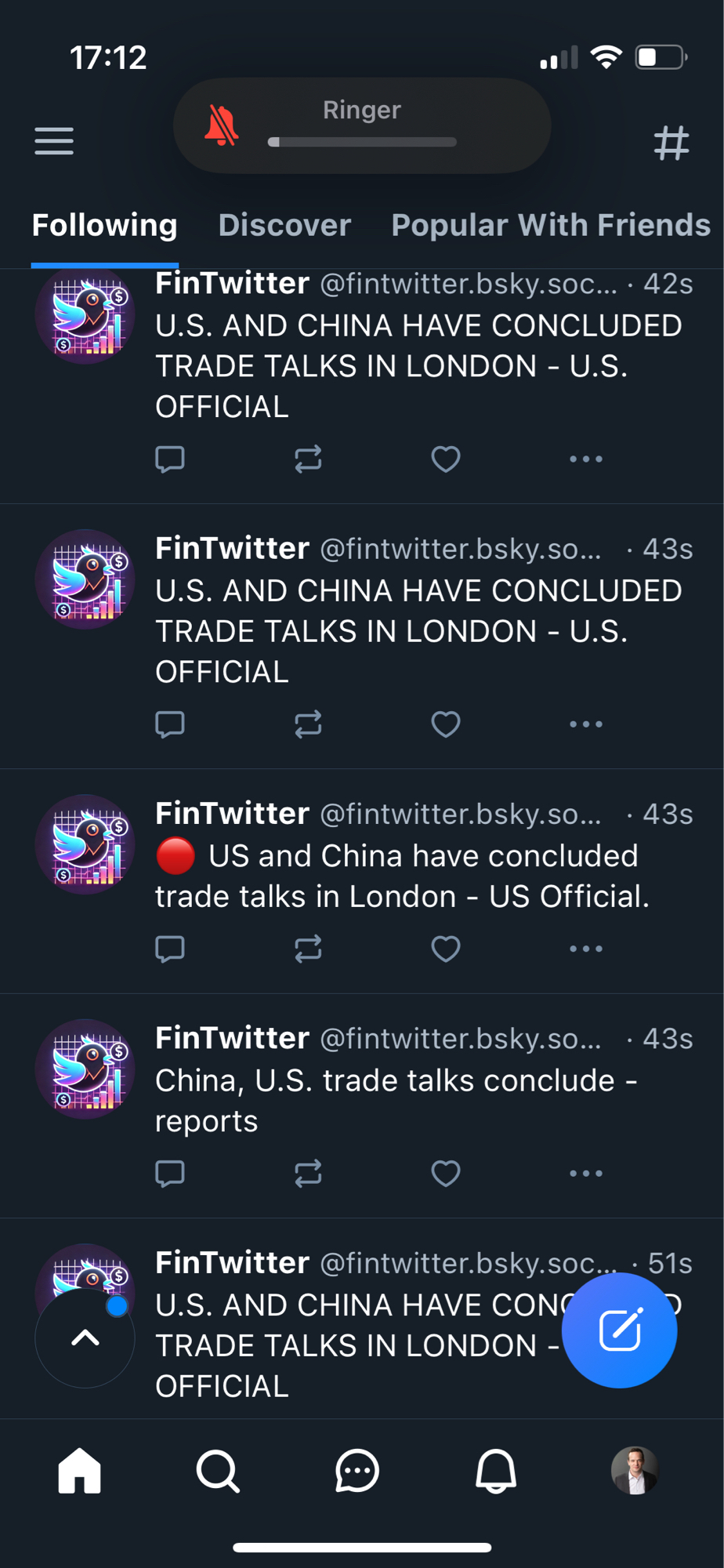724x1568 pixels.
Task: Open the hamburger side menu
Action: click(54, 141)
